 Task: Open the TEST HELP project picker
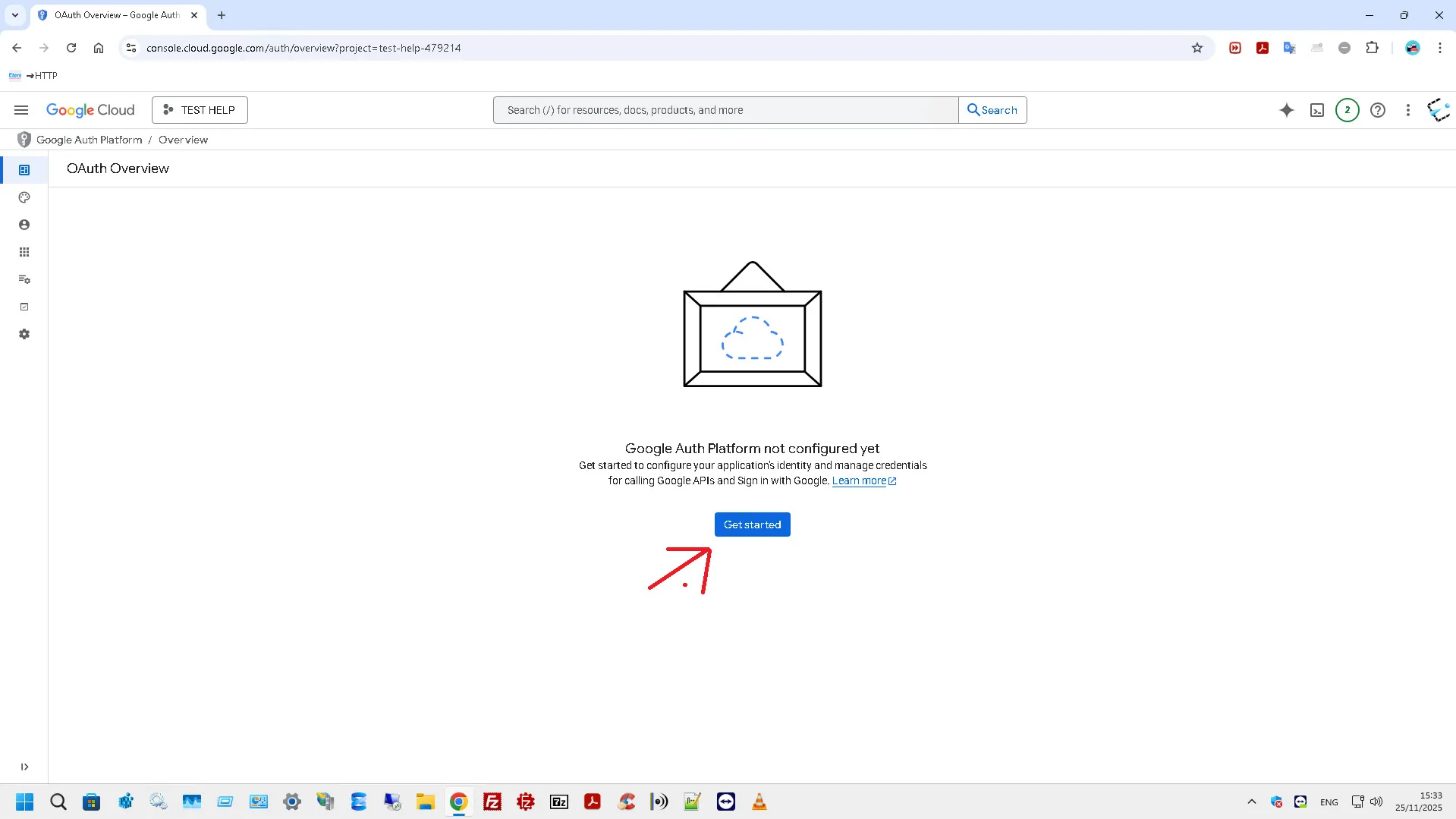tap(200, 110)
